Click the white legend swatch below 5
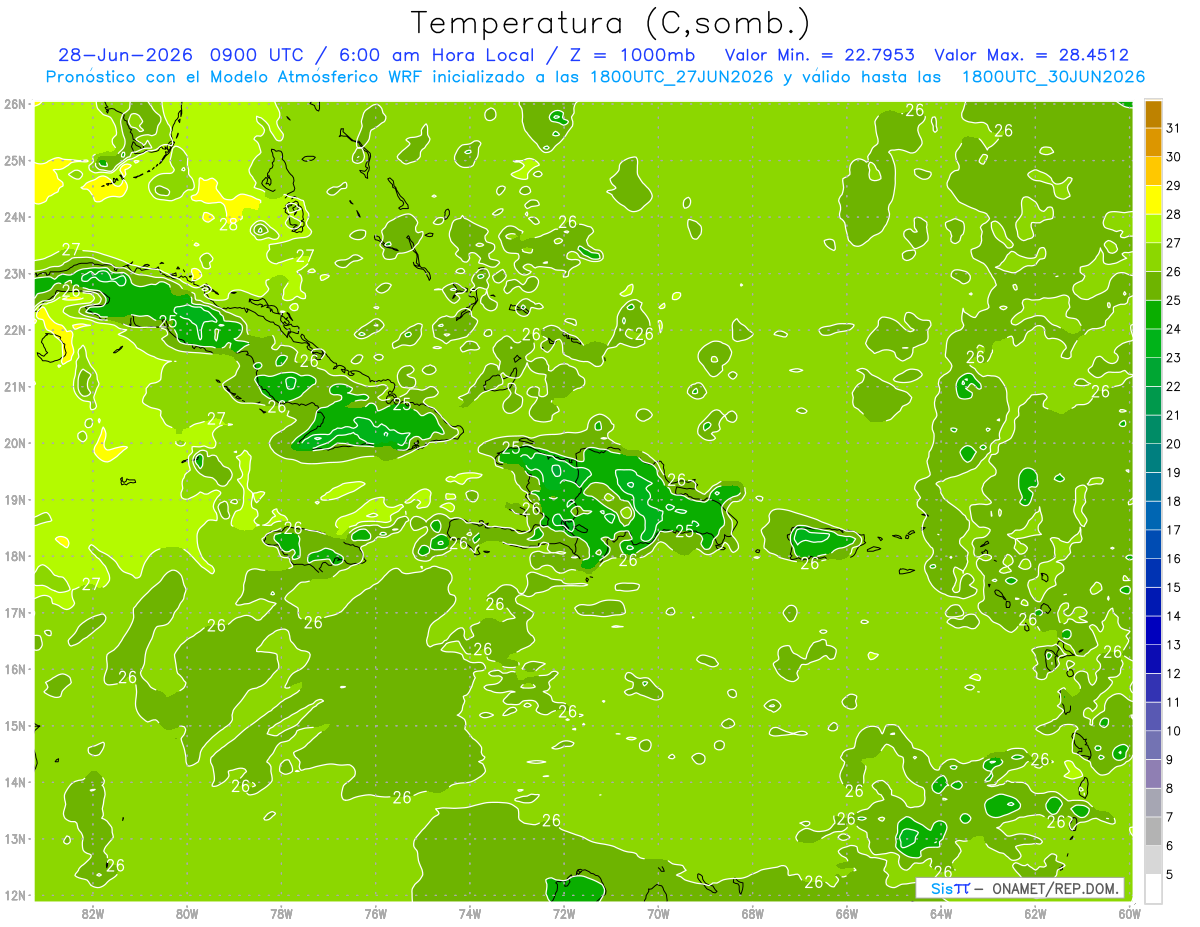The width and height of the screenshot is (1200, 927). (x=1153, y=888)
